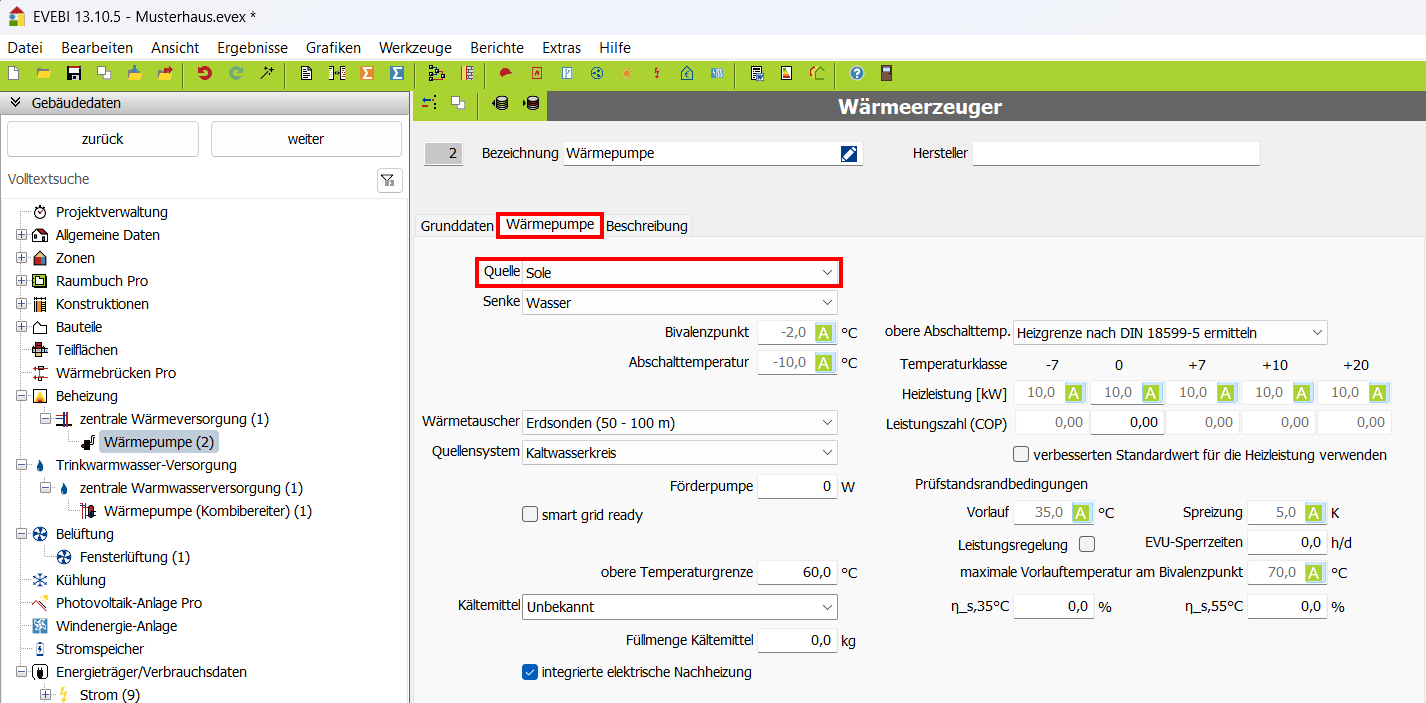Expand the Kältemittel dropdown list
Screen dimensions: 1426x703
click(x=680, y=606)
